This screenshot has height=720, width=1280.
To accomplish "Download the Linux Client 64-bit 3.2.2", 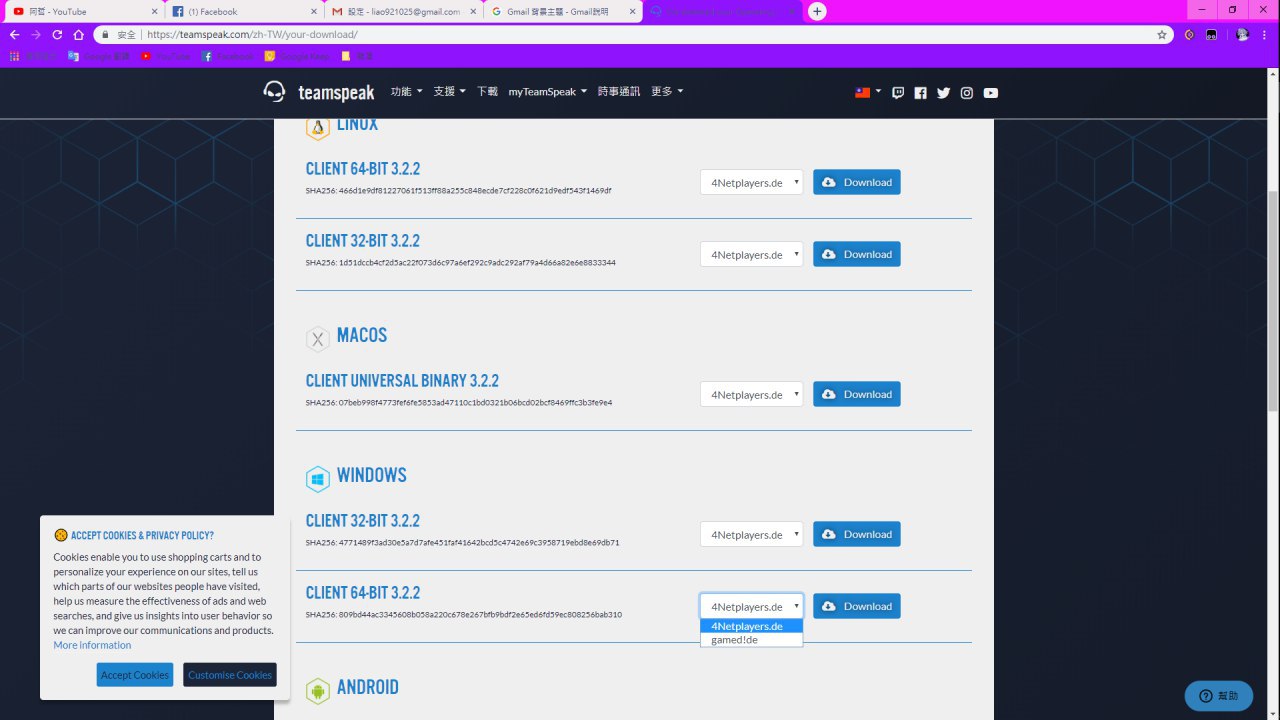I will tap(857, 182).
